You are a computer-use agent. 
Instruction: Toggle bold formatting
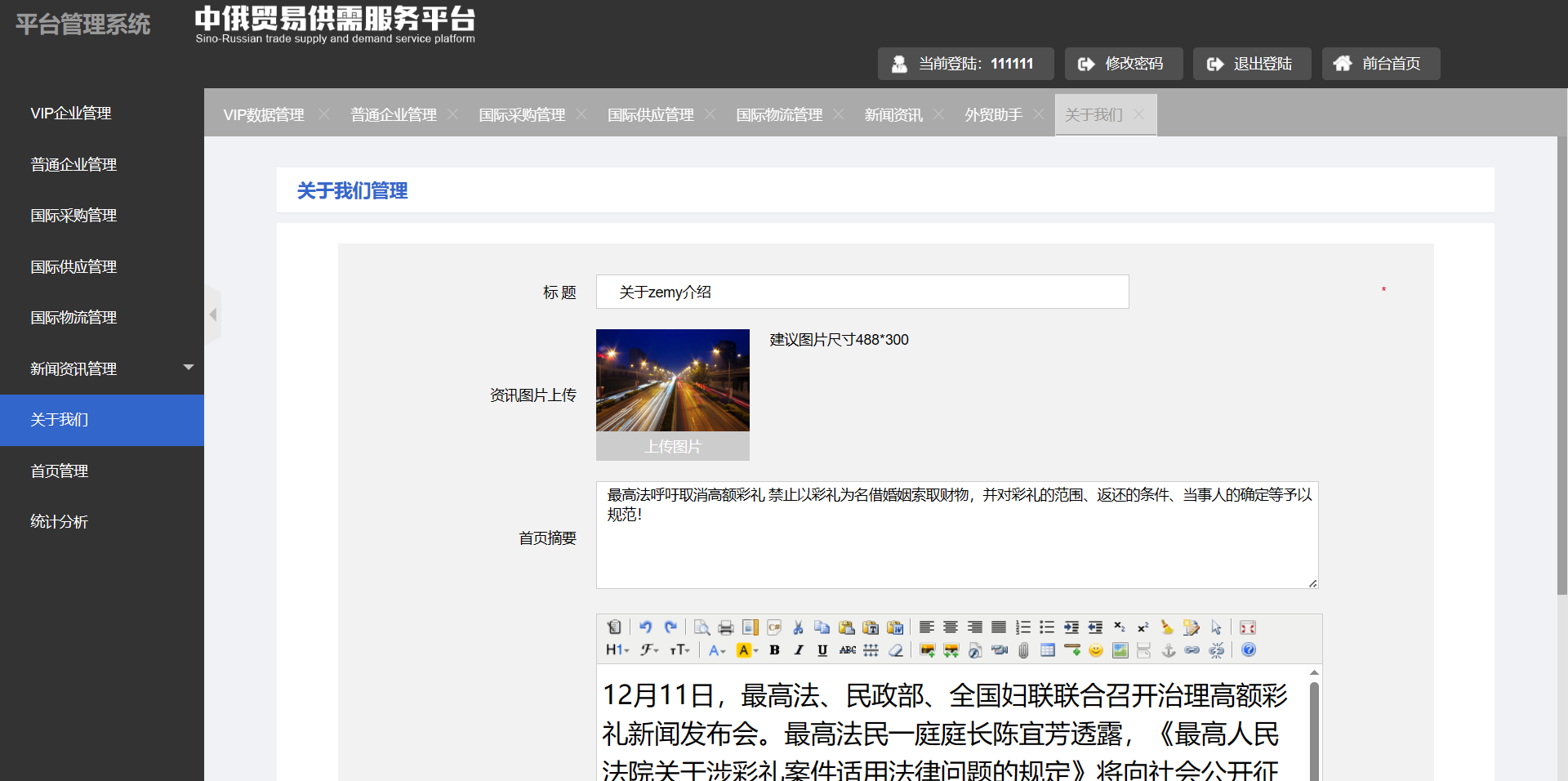774,650
